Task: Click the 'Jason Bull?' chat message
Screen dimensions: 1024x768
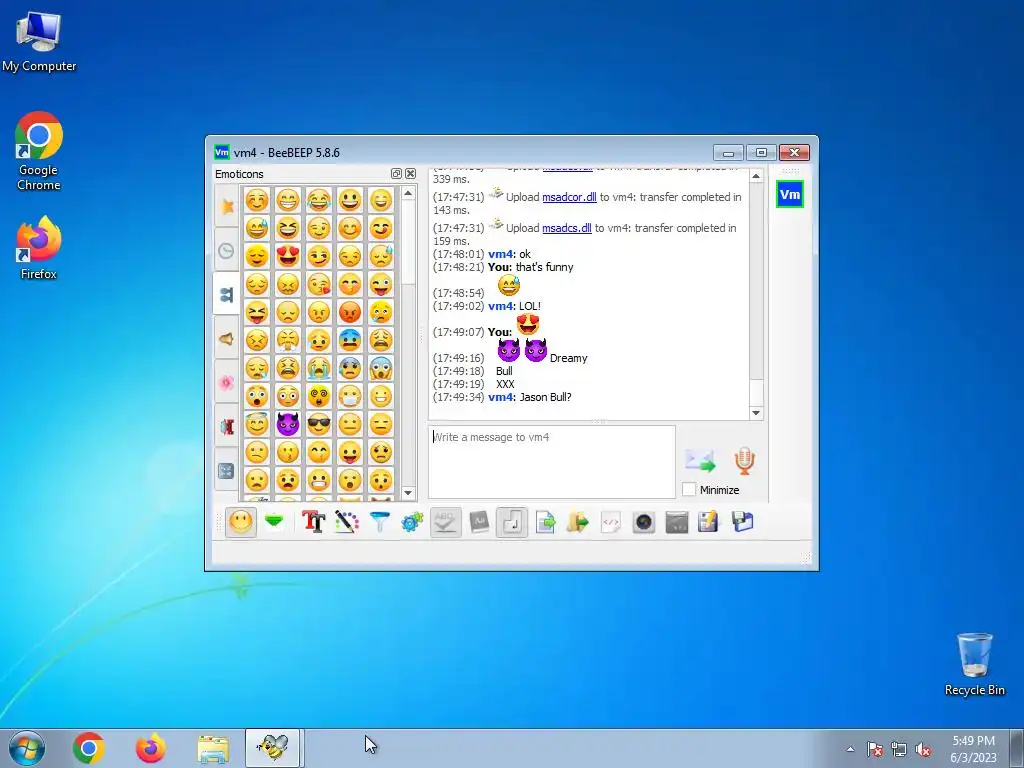Action: pos(545,397)
